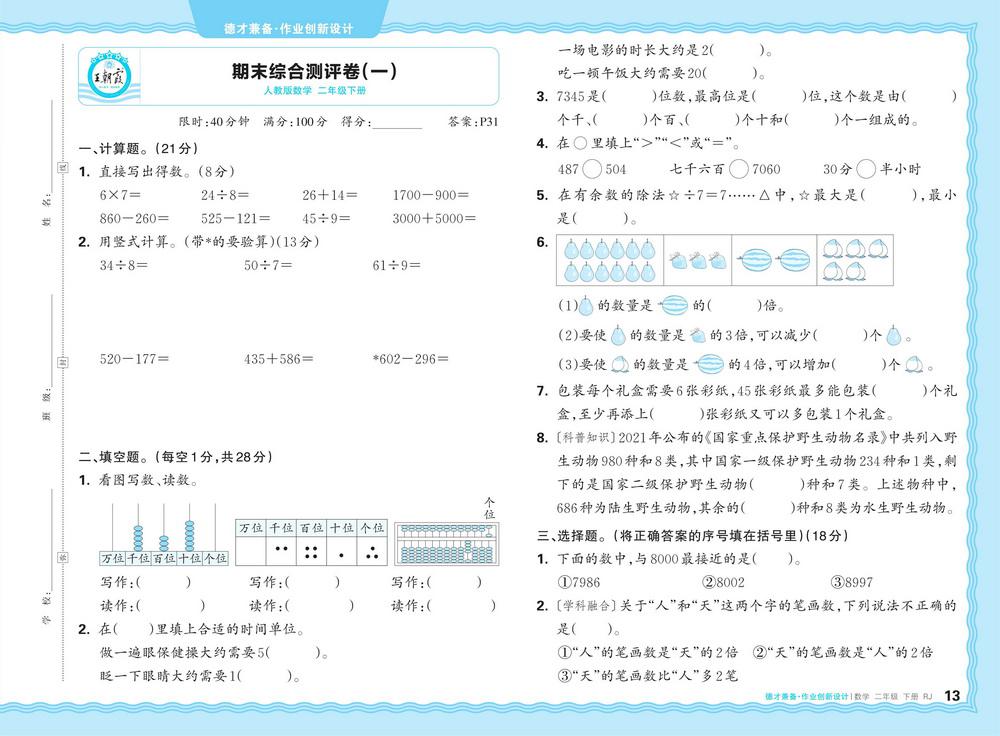1000x736 pixels.
Task: Click the comparison circle between 487 and 504
Action: [592, 169]
